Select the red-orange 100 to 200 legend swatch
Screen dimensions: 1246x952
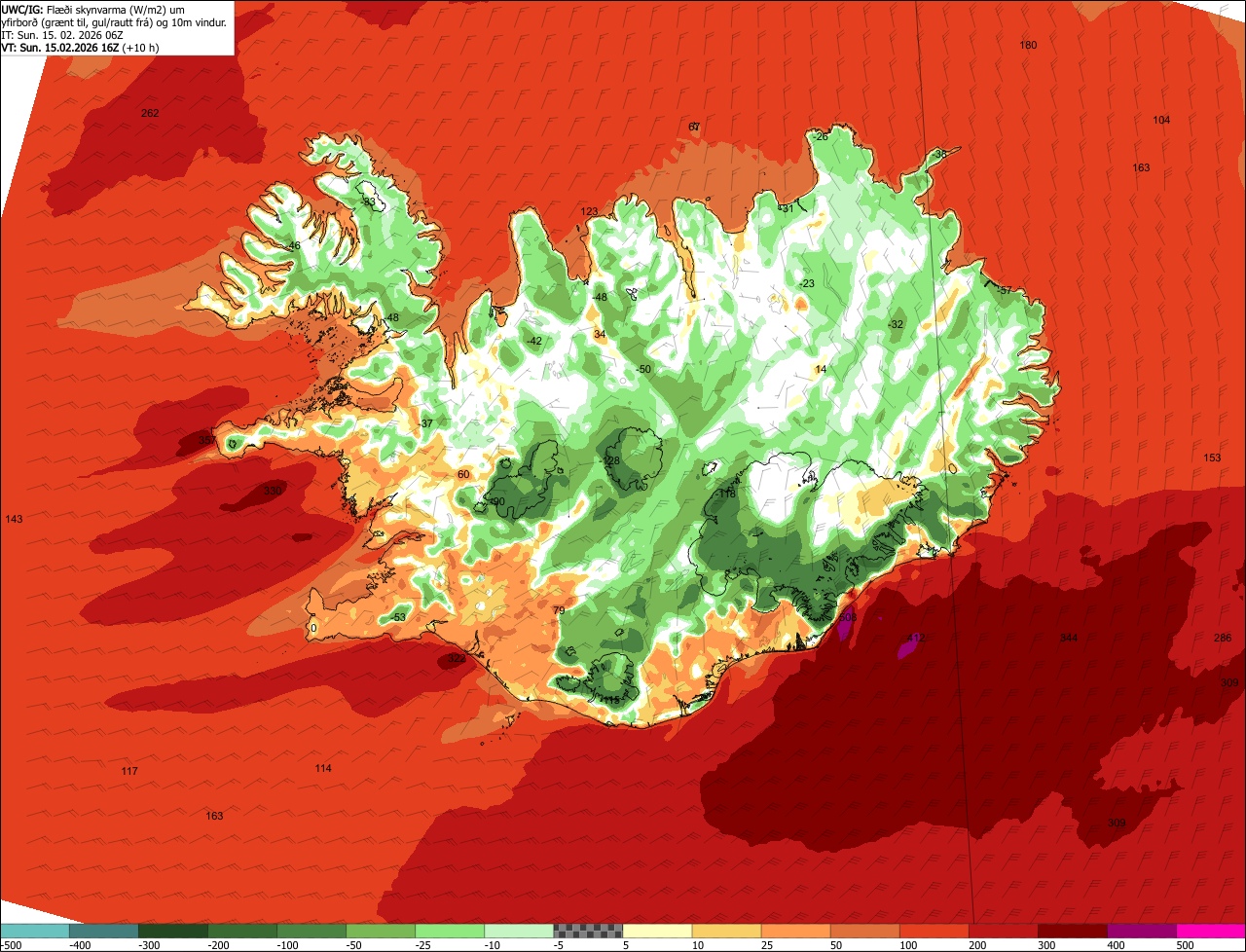point(934,931)
